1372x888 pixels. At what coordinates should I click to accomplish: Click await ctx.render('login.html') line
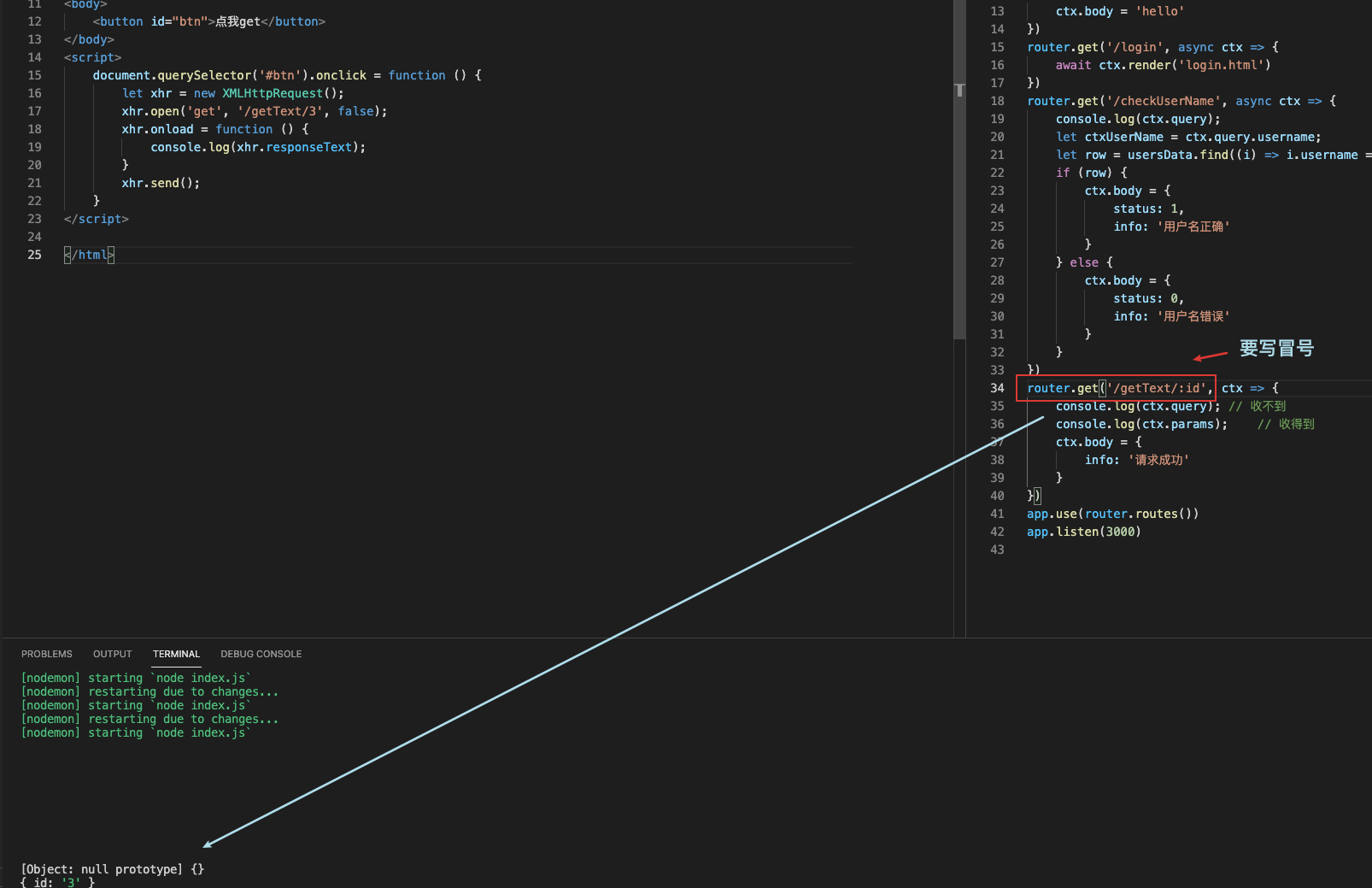pyautogui.click(x=1163, y=65)
